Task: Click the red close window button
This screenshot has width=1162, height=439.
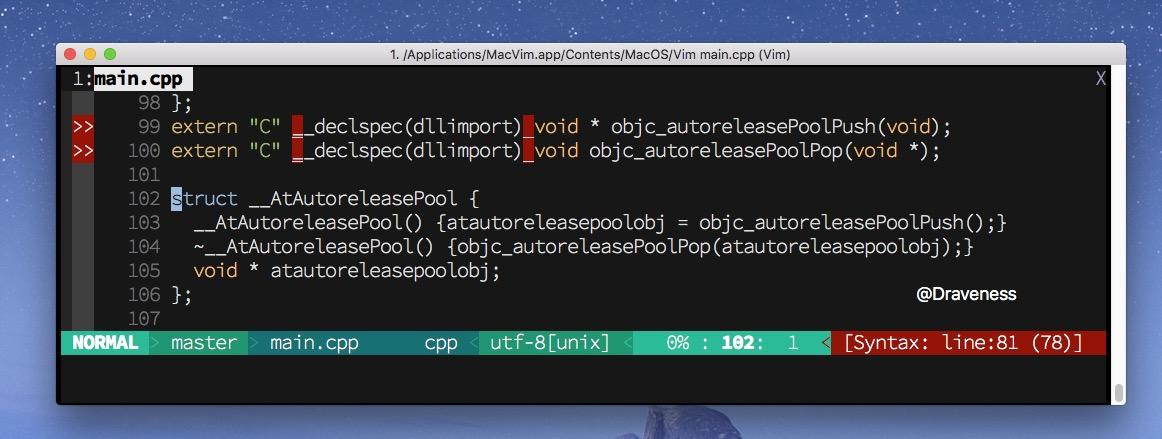Action: click(70, 54)
